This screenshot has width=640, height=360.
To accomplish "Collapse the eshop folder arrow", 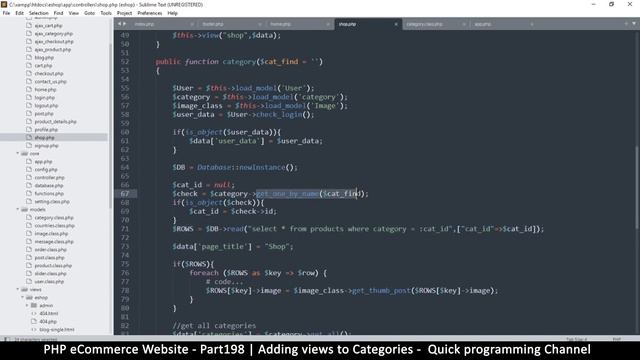I will (22, 298).
